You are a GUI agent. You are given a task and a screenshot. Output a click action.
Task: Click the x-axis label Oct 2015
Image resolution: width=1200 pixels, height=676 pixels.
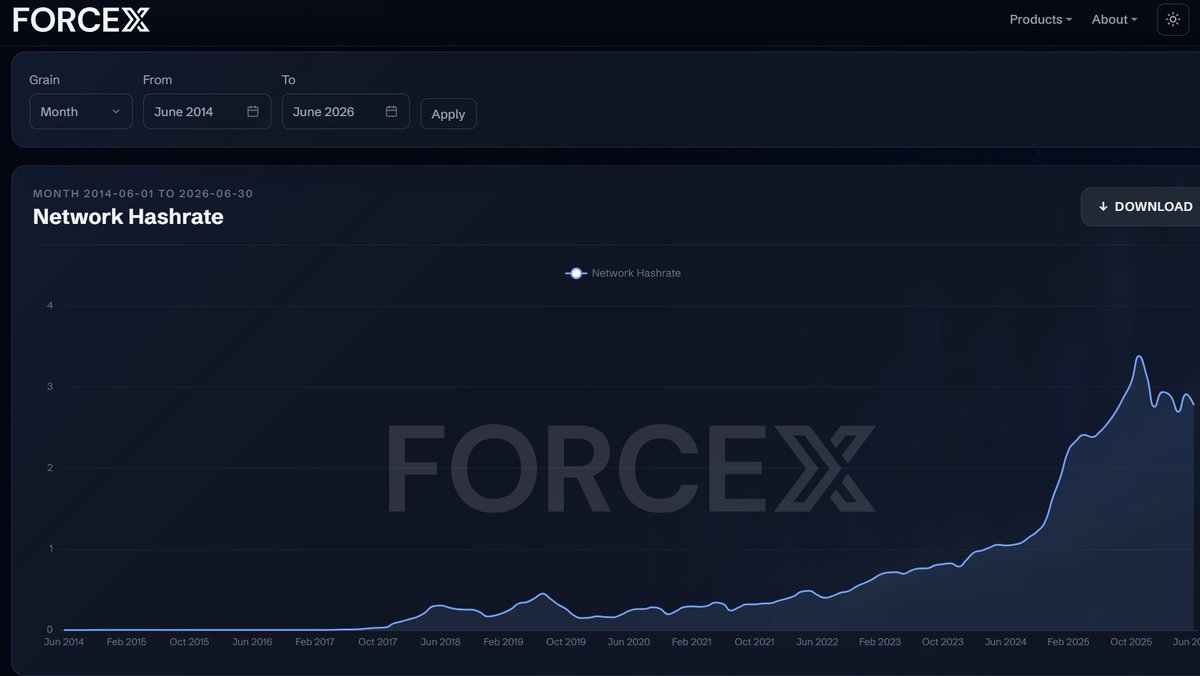point(188,642)
